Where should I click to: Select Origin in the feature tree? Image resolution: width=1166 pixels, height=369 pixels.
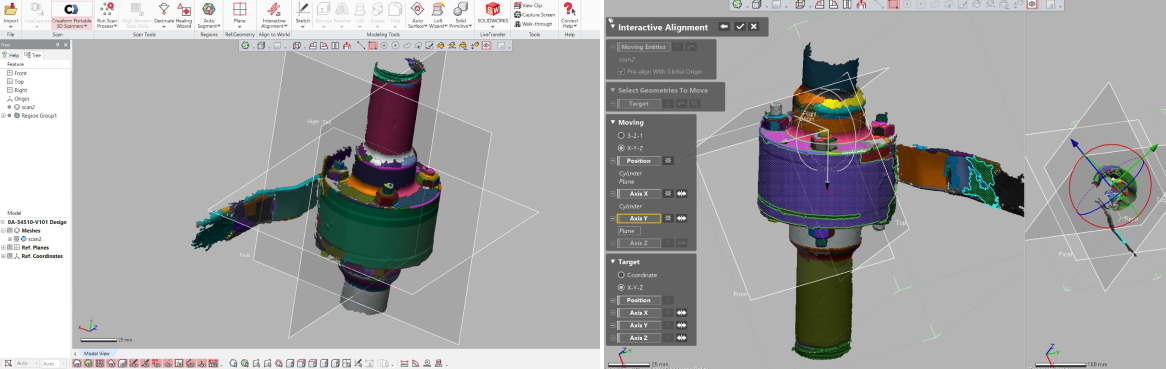(18, 98)
